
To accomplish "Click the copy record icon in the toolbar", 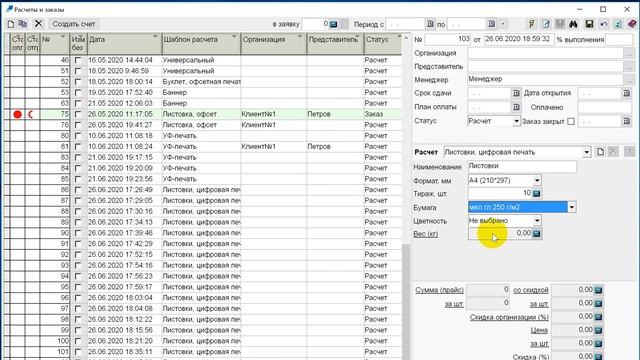I will click(23, 24).
